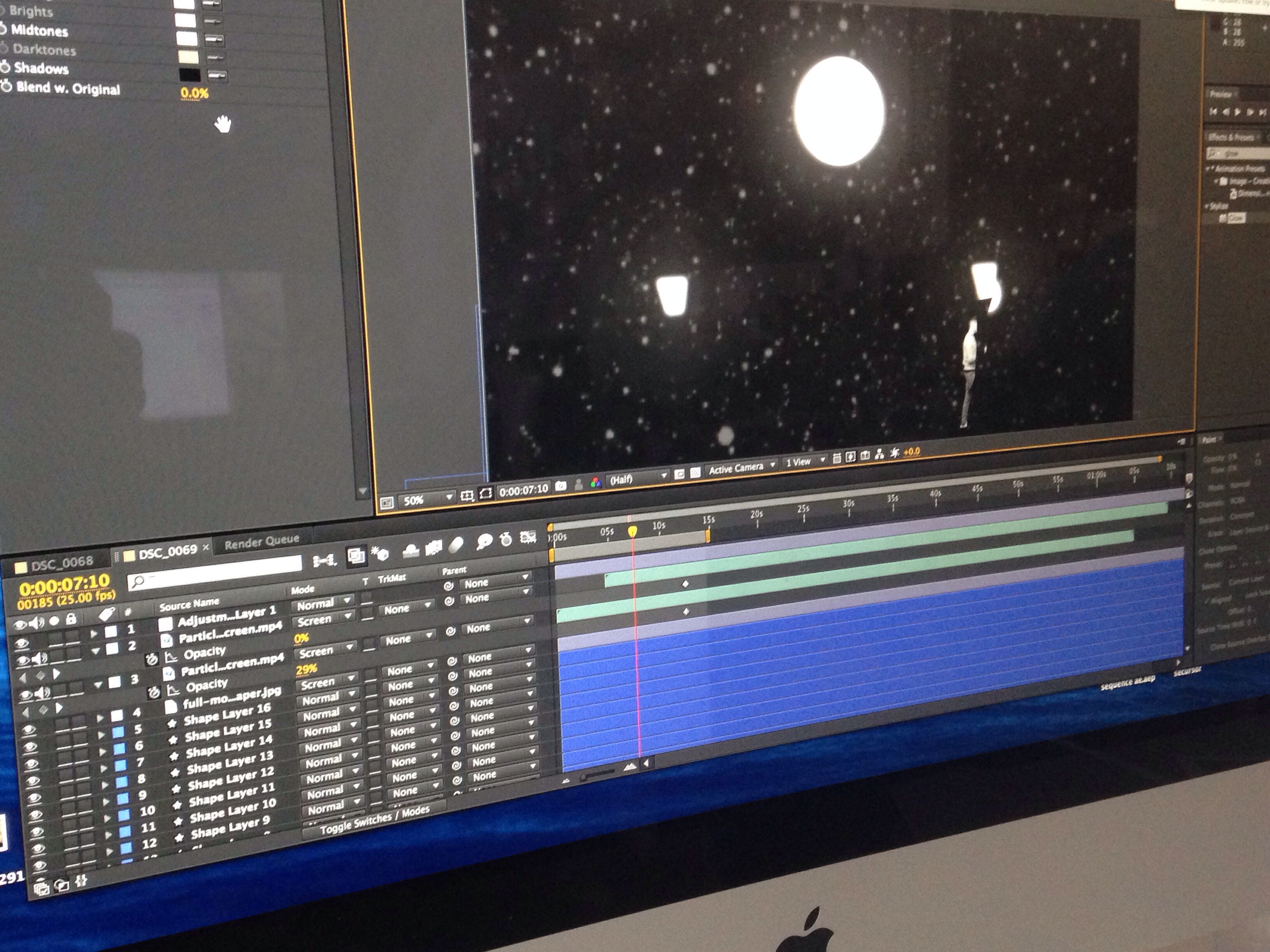Click the RGB show channel icon
The image size is (1270, 952).
596,483
